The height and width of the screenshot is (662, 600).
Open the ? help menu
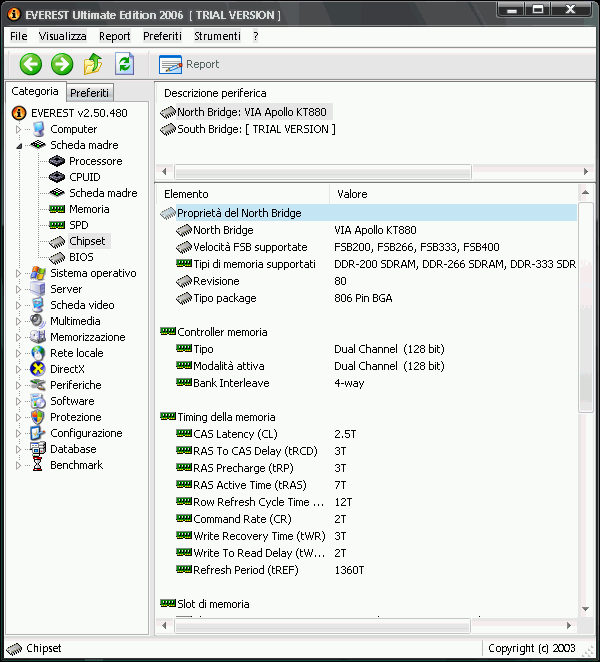tap(255, 36)
